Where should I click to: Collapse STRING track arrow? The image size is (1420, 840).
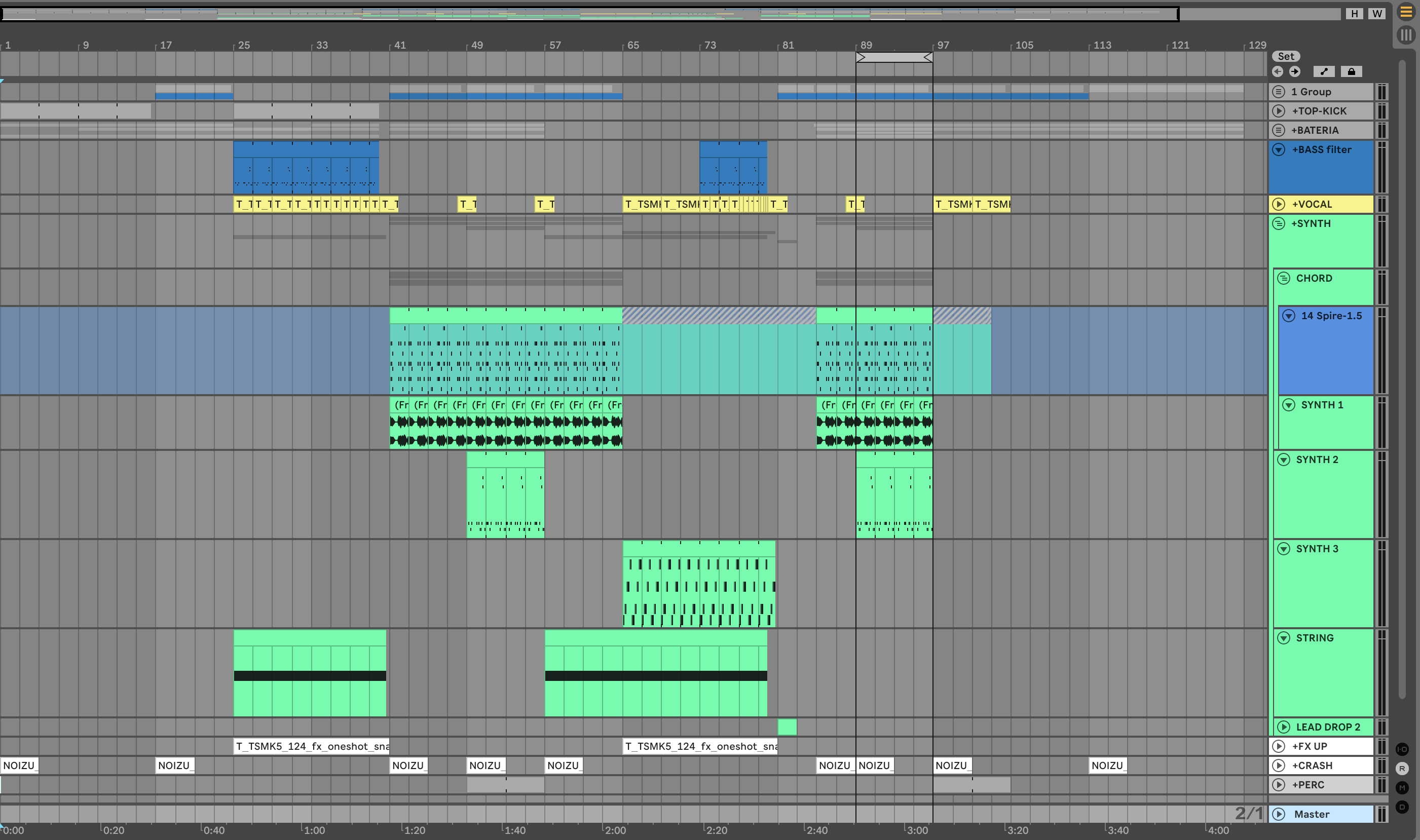click(x=1284, y=638)
